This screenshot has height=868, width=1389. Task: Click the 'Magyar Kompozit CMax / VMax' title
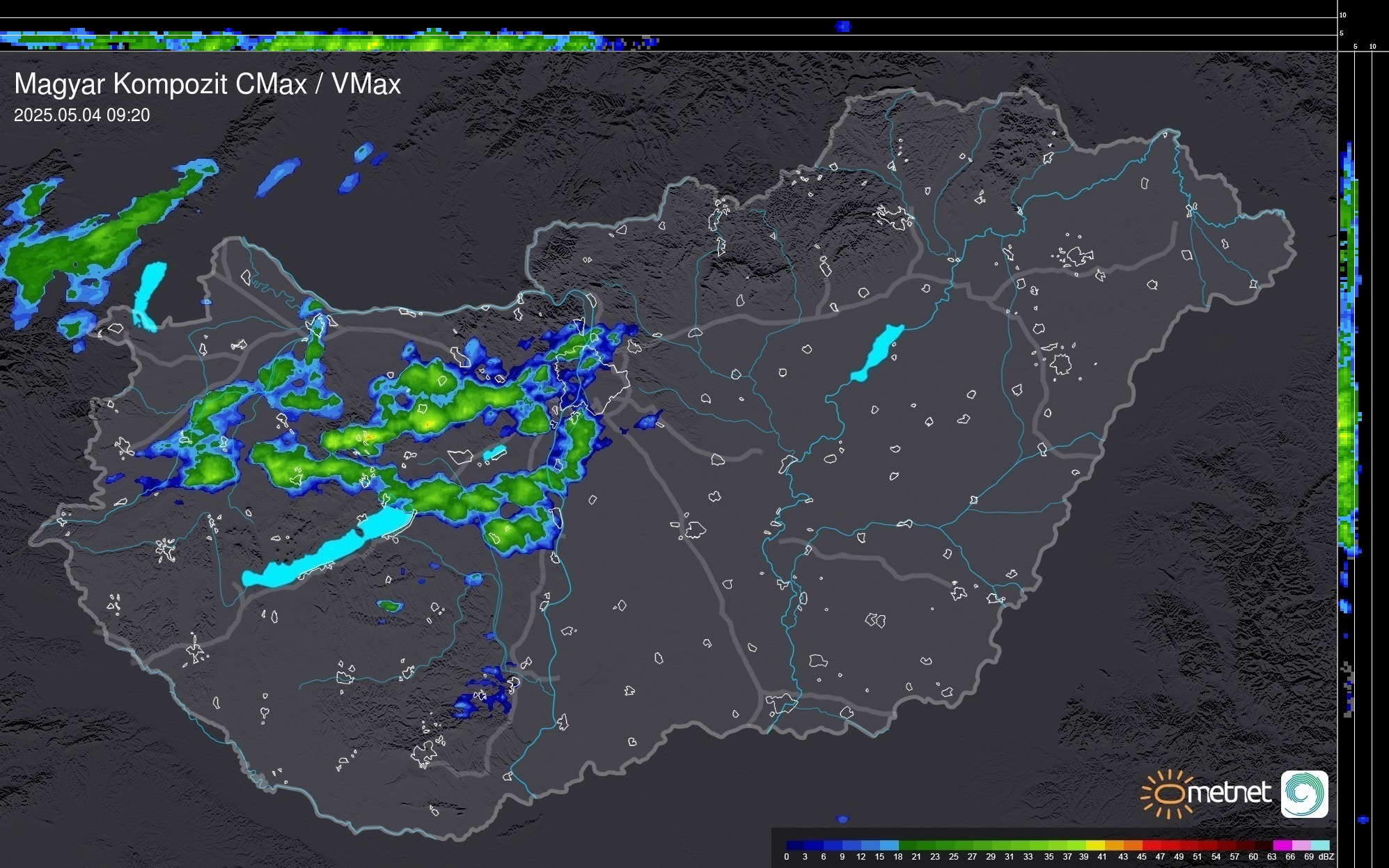click(207, 84)
